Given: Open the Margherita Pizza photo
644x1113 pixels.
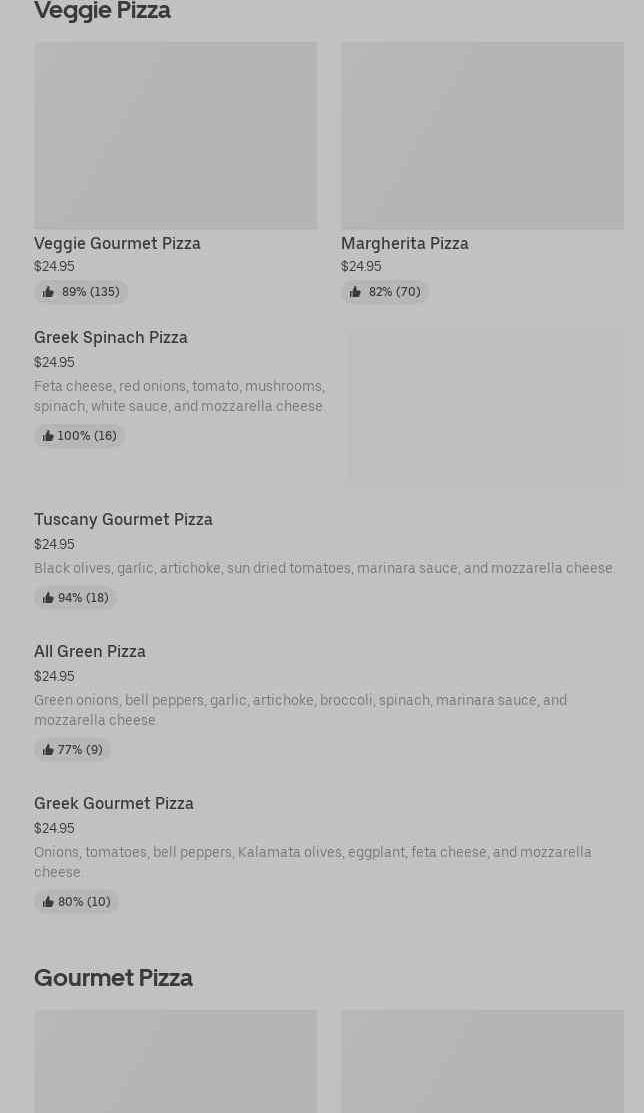Looking at the screenshot, I should coord(482,136).
